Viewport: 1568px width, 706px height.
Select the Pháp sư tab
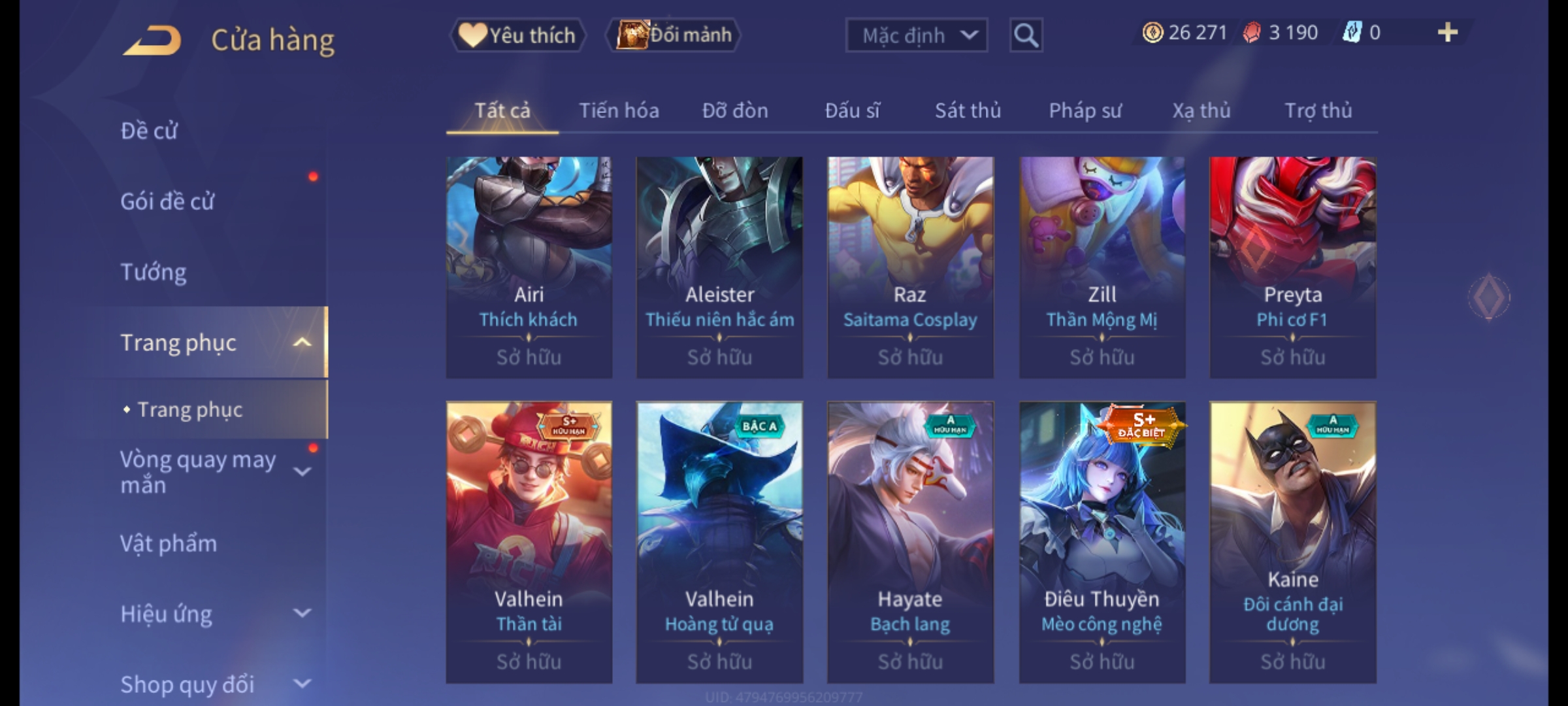tap(1085, 111)
